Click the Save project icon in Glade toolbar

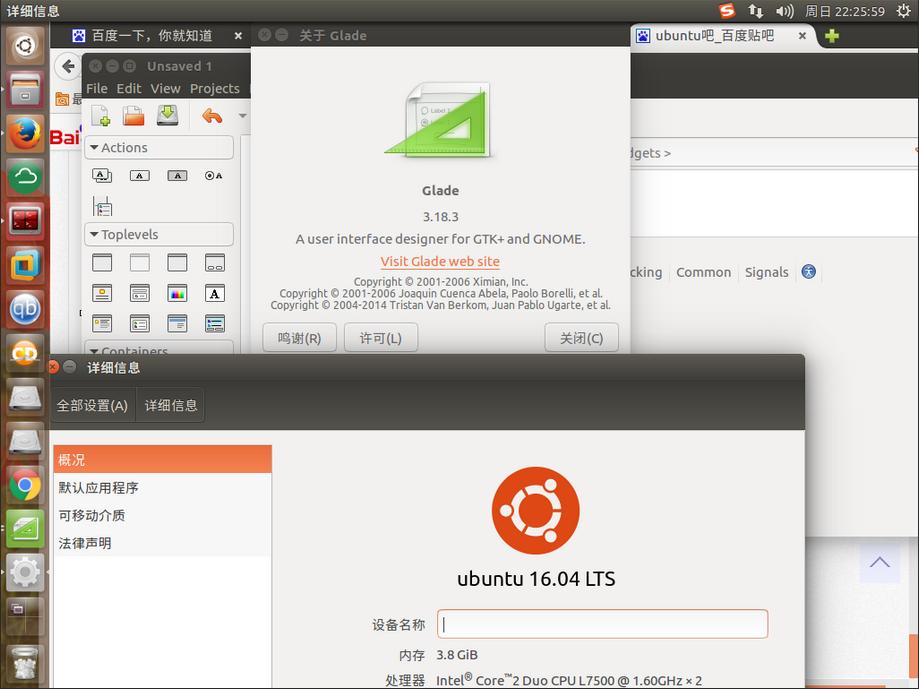tap(168, 115)
